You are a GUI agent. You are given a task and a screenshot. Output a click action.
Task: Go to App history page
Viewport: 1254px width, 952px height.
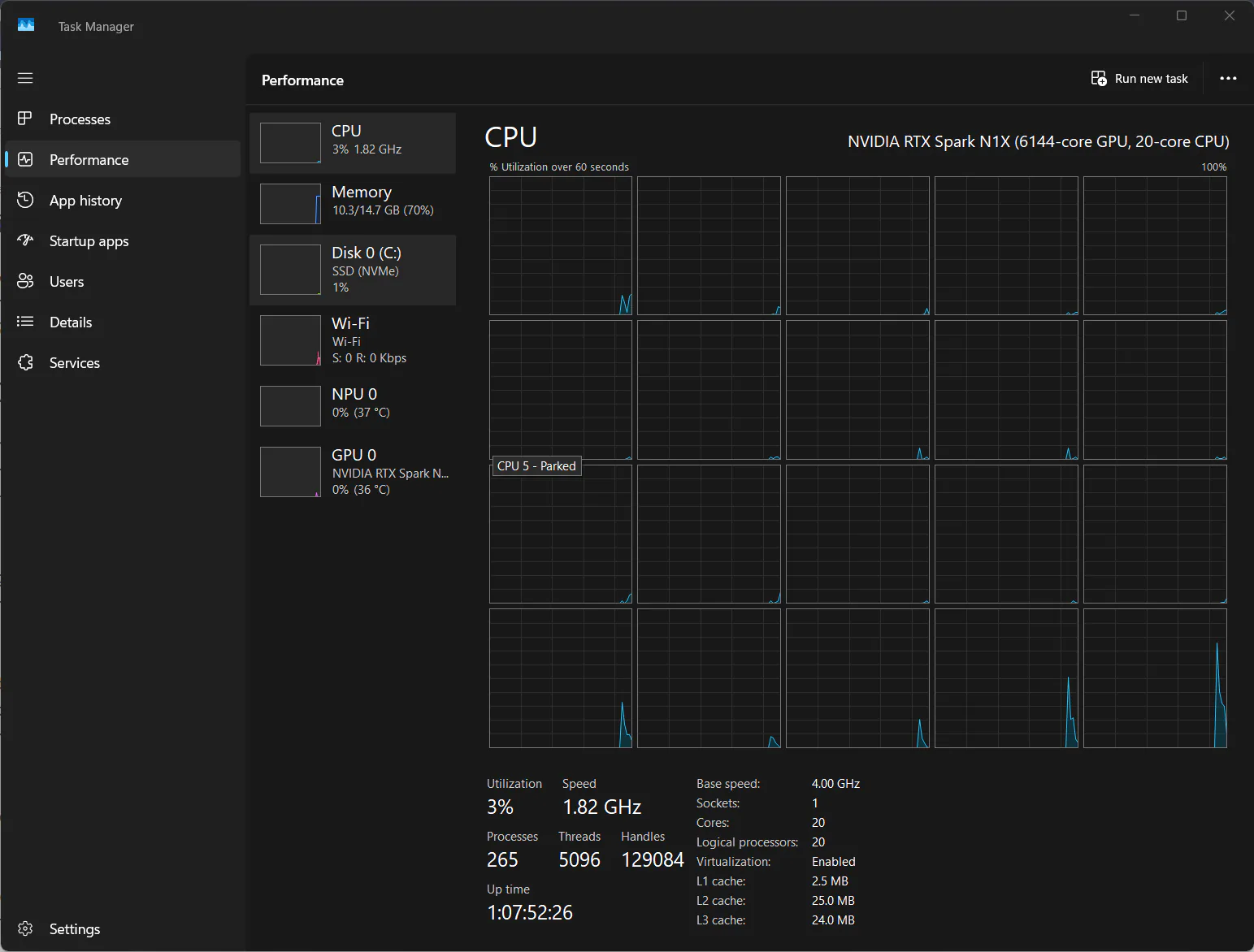(123, 201)
